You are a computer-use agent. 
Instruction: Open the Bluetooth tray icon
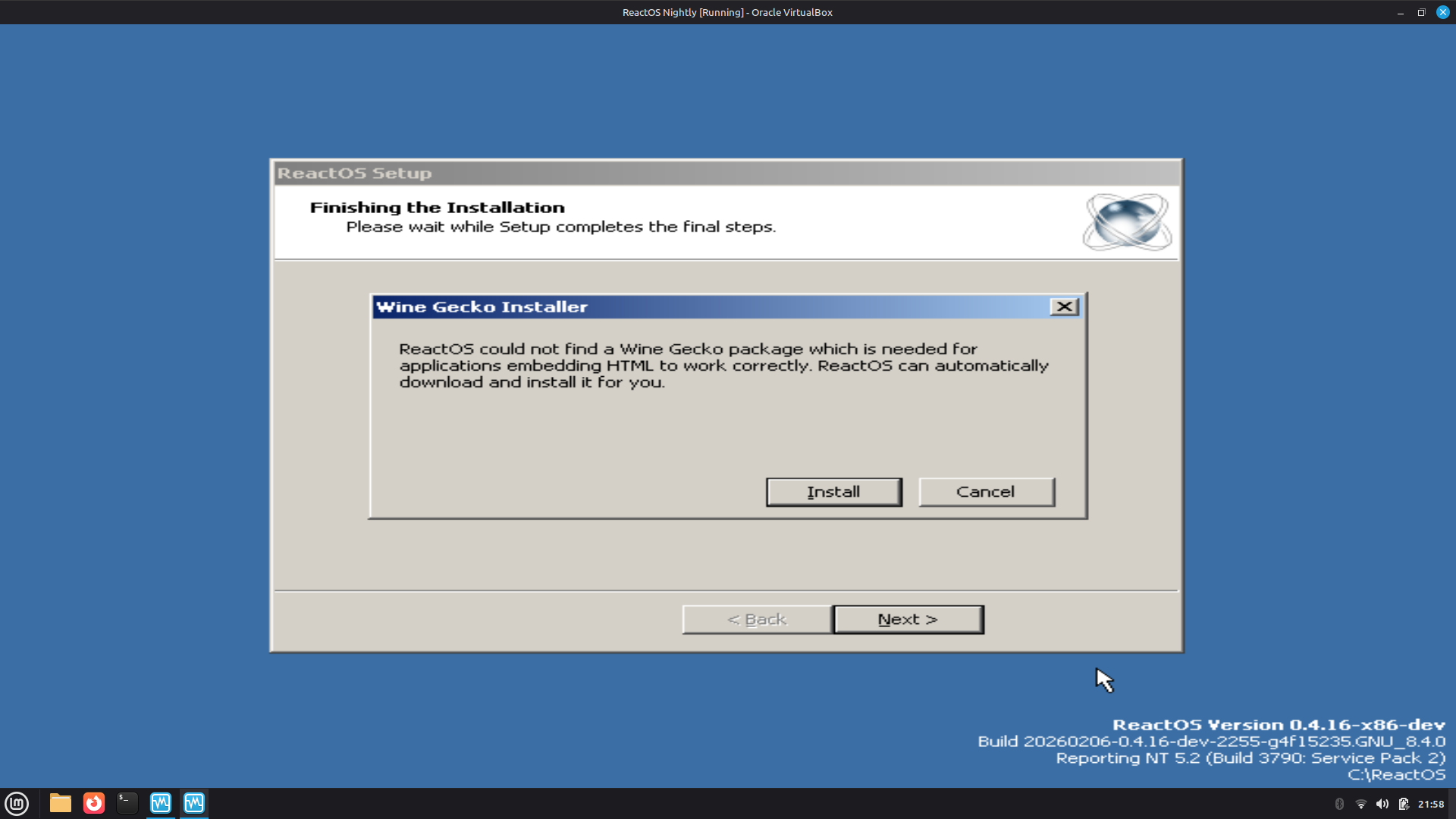coord(1339,804)
